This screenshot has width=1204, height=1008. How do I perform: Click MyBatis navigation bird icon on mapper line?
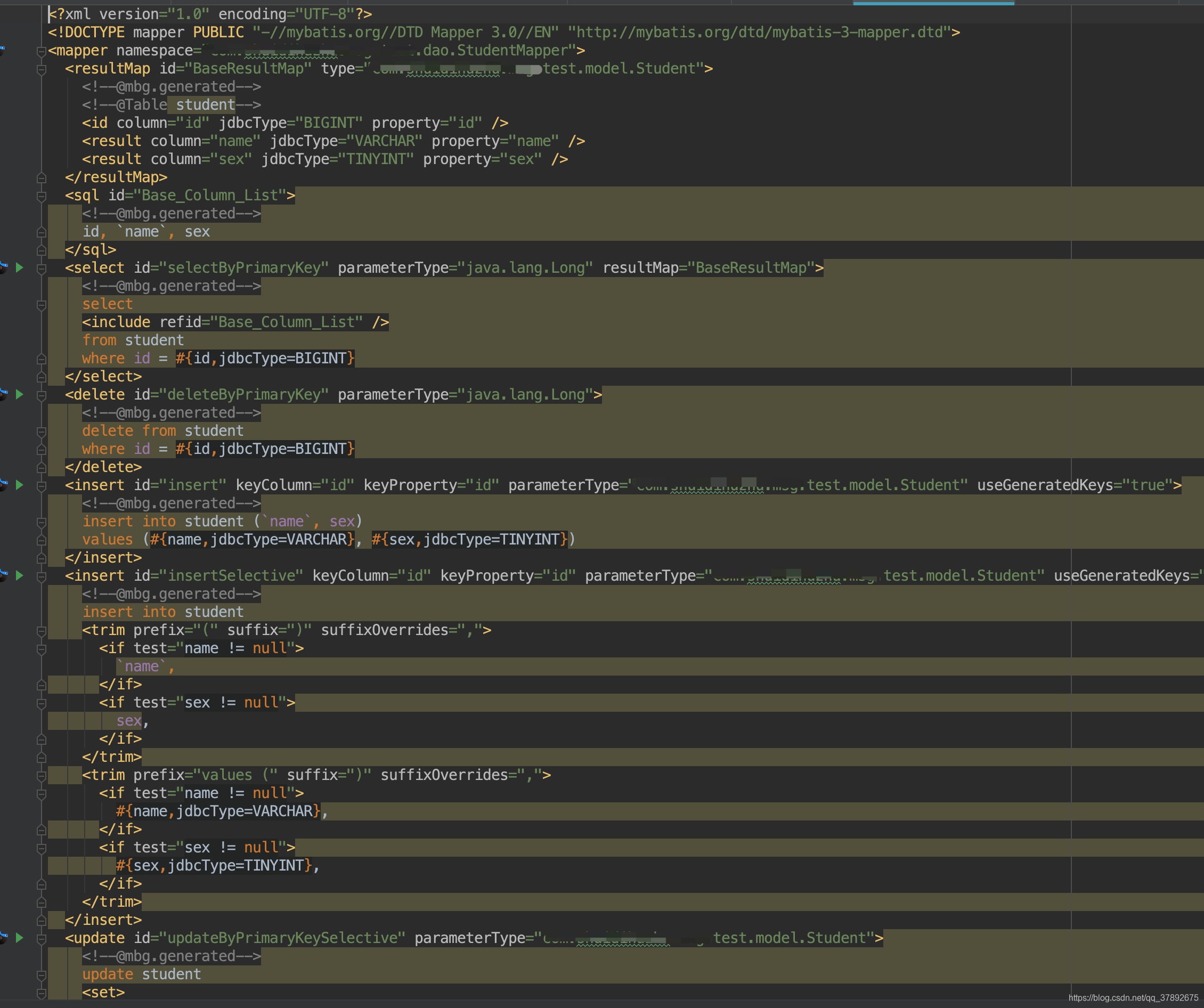click(x=2, y=50)
